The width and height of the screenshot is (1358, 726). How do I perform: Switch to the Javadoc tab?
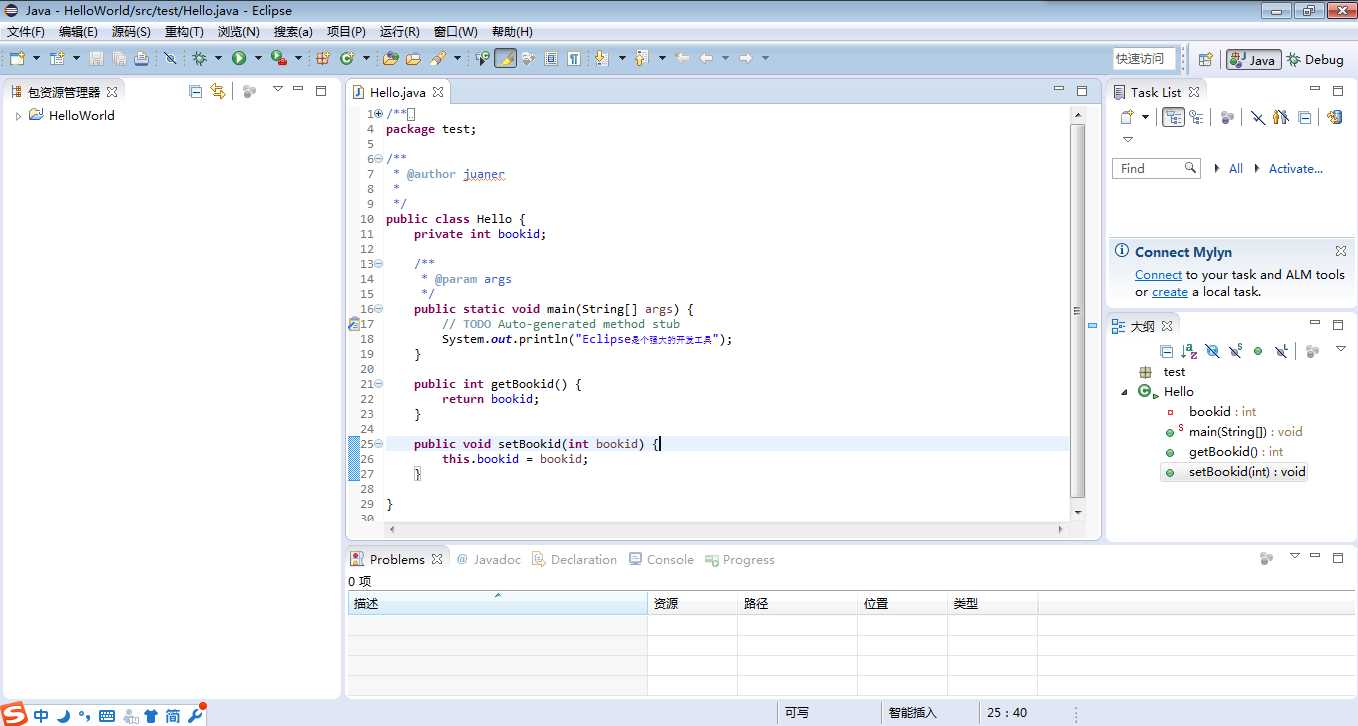pos(488,560)
